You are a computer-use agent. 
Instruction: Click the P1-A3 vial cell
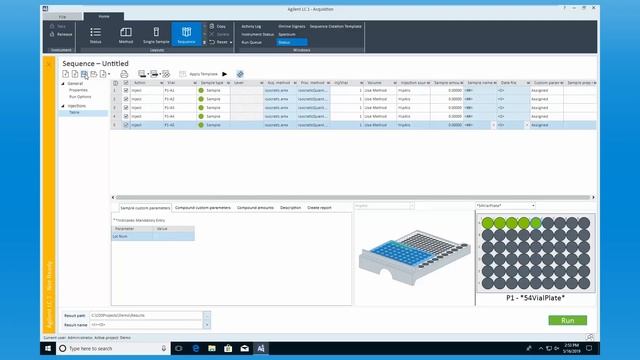tap(180, 108)
